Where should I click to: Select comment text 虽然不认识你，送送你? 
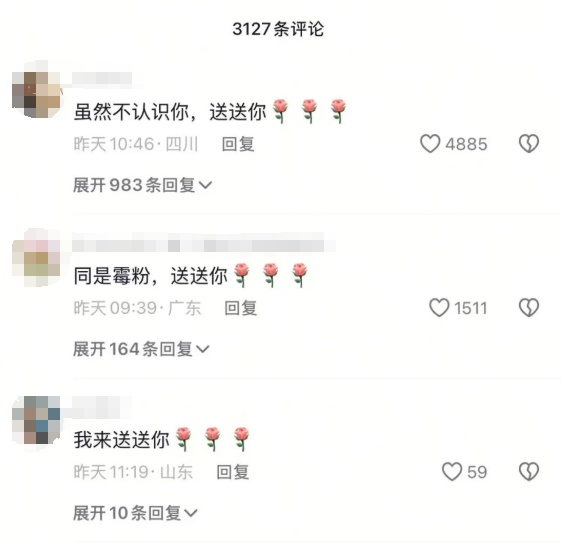coord(170,112)
